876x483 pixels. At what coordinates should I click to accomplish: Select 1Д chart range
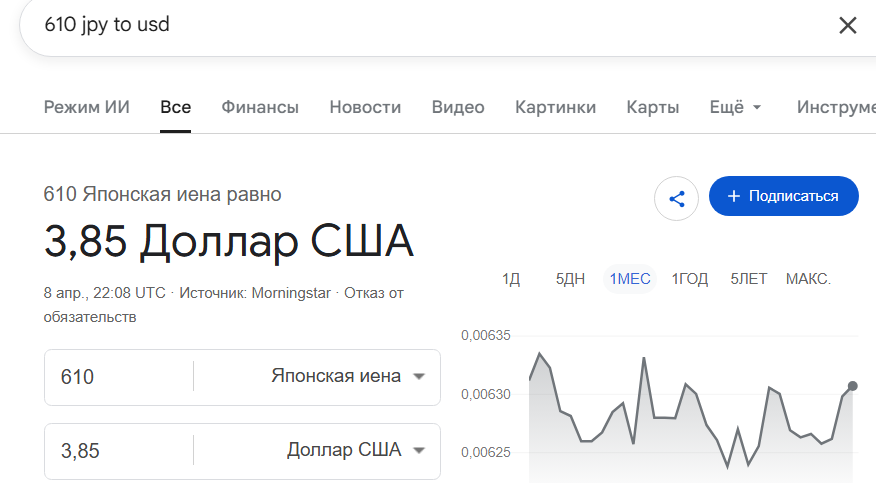[511, 279]
